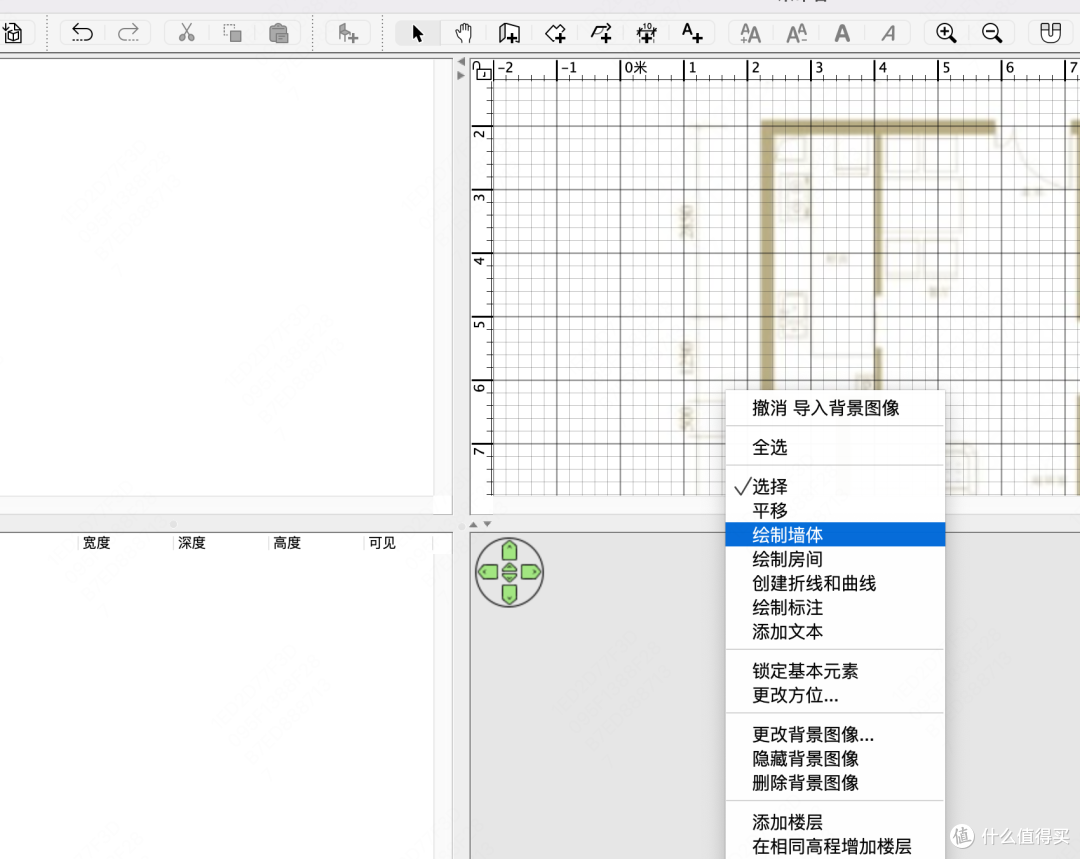
Task: Sort furniture list by 宽度 column
Action: click(96, 543)
